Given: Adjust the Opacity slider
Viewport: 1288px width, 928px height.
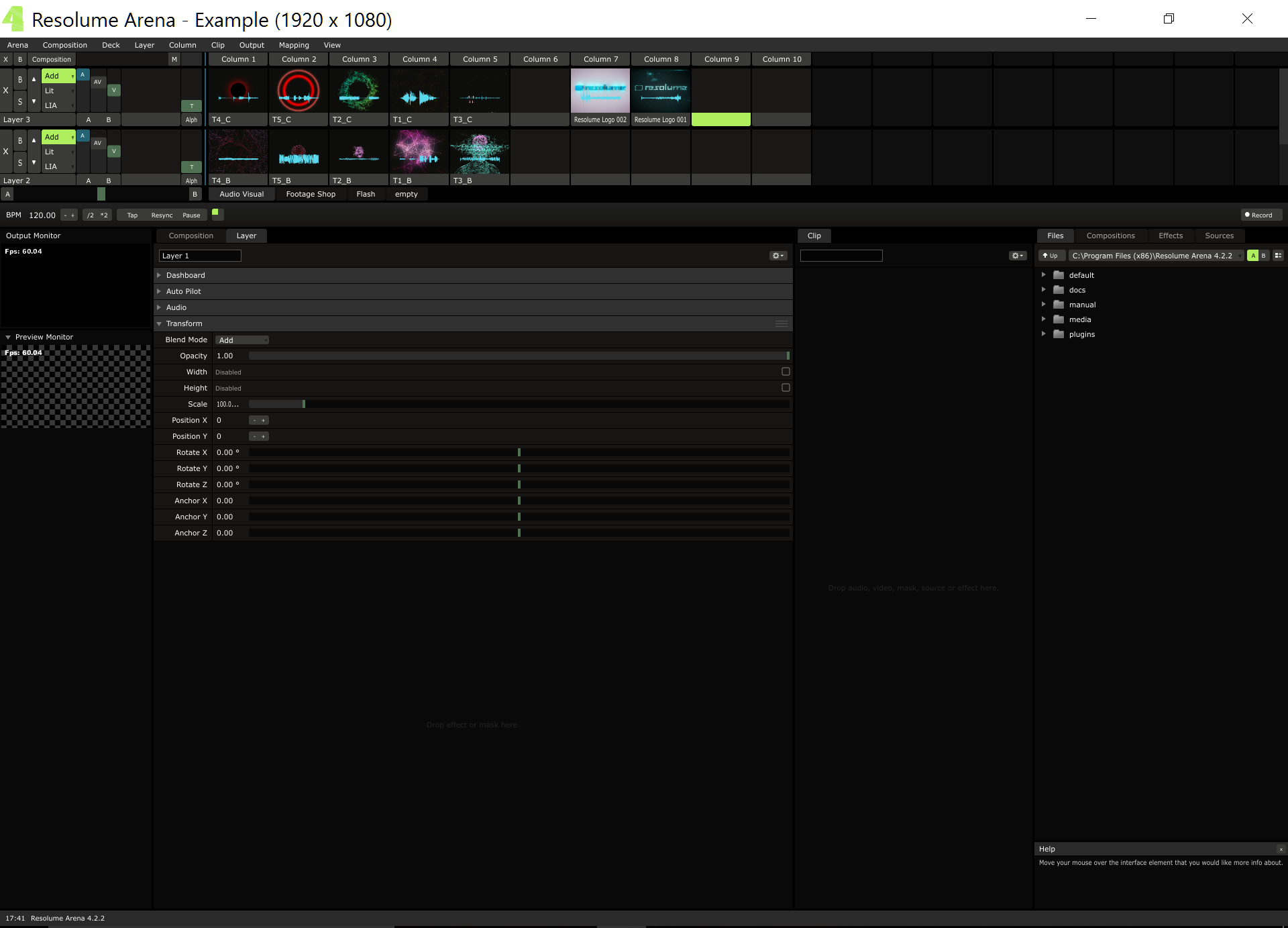Looking at the screenshot, I should (518, 356).
